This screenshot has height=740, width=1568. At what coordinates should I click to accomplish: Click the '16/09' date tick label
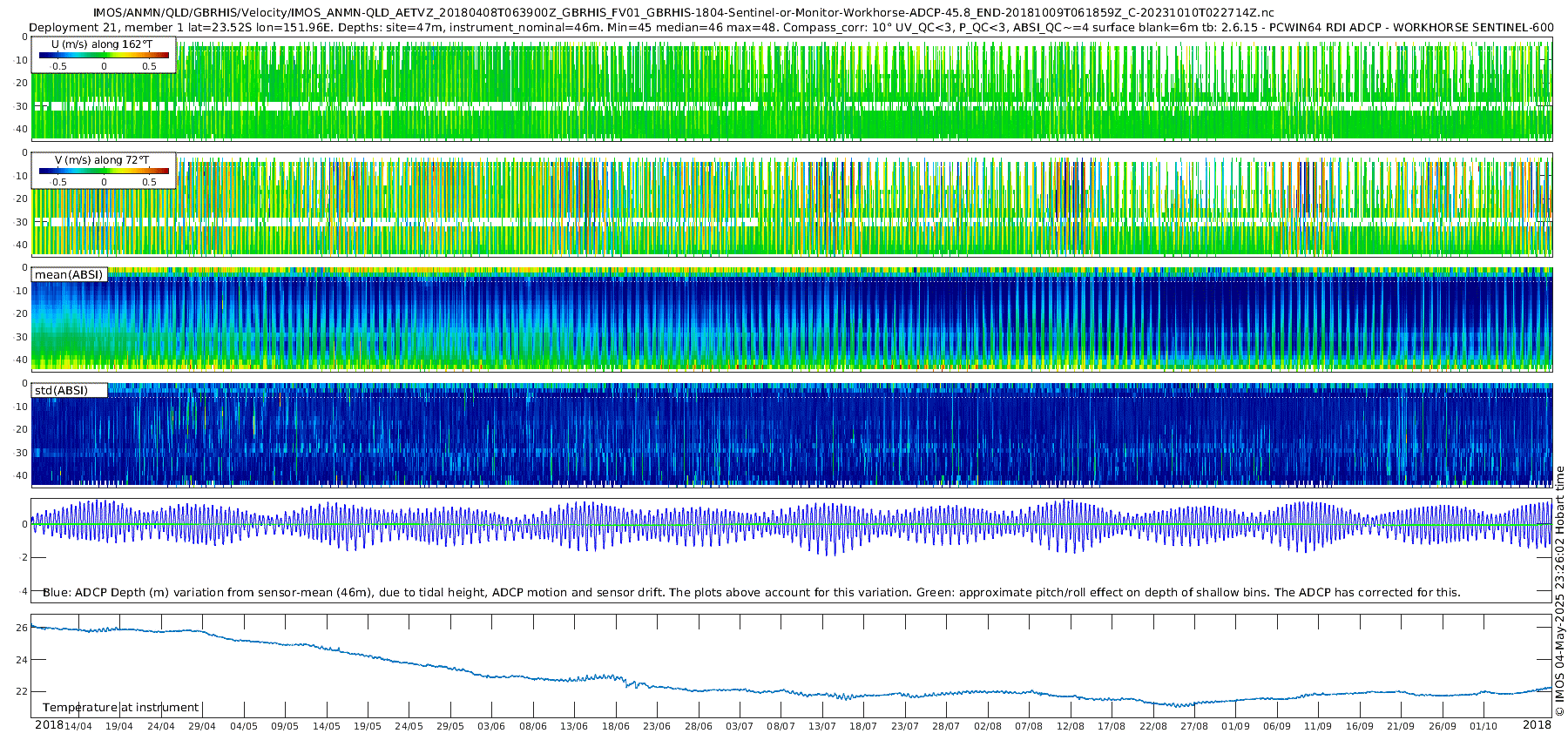[1360, 726]
